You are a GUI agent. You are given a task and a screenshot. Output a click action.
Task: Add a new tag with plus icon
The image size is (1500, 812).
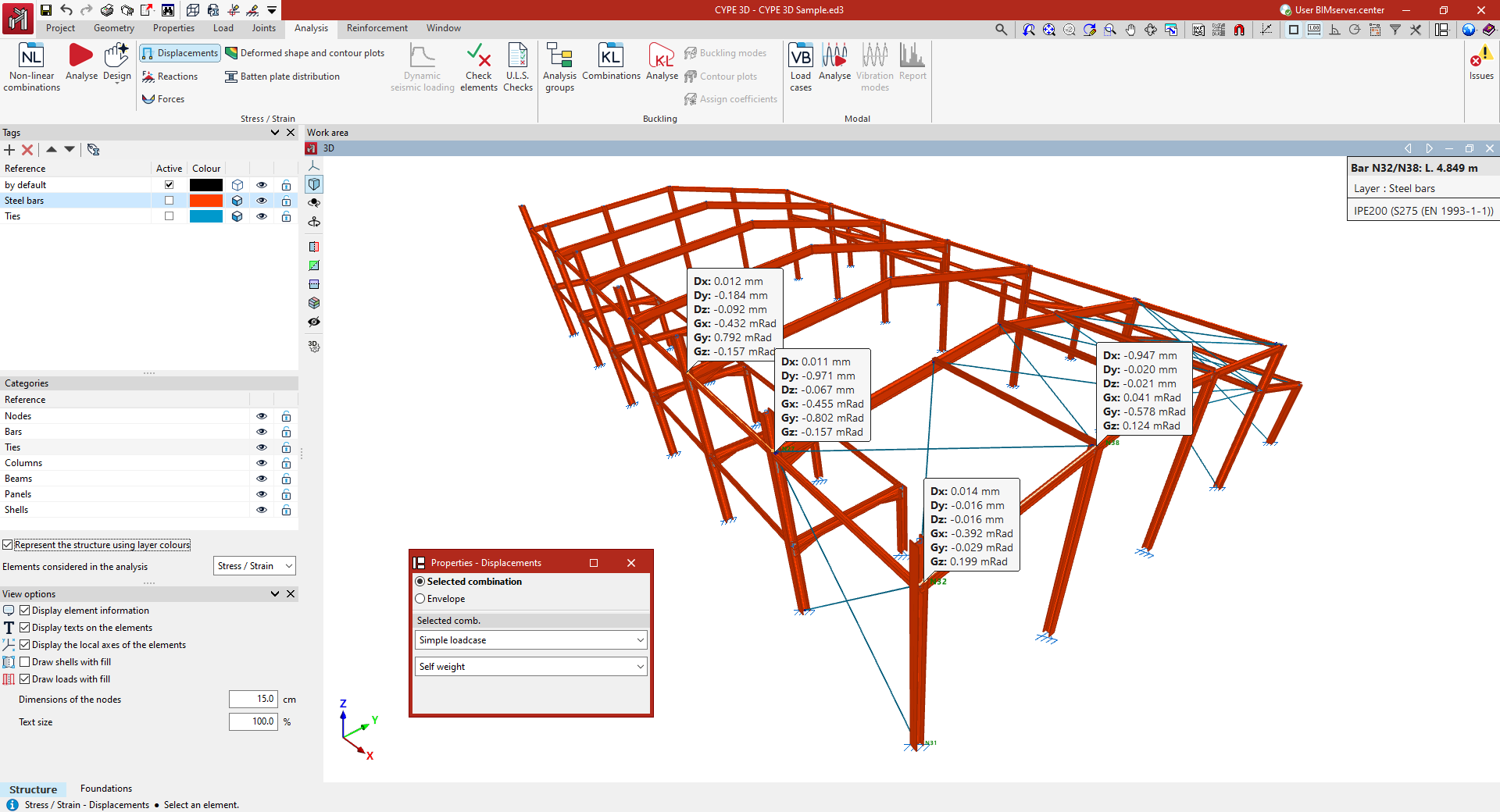pos(9,150)
